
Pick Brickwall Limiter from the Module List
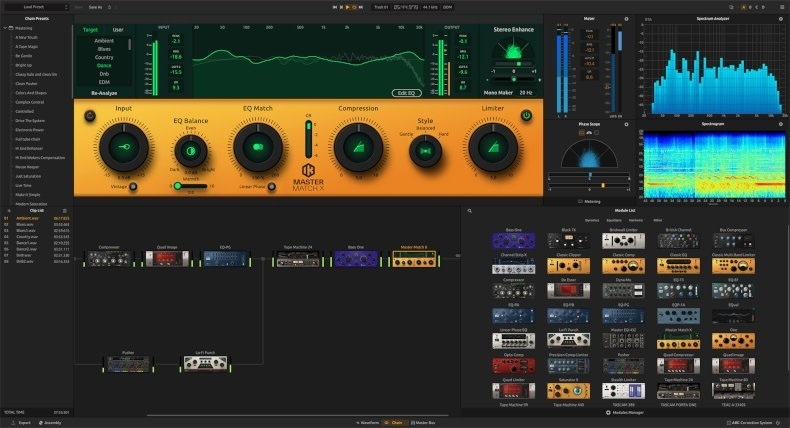[623, 241]
